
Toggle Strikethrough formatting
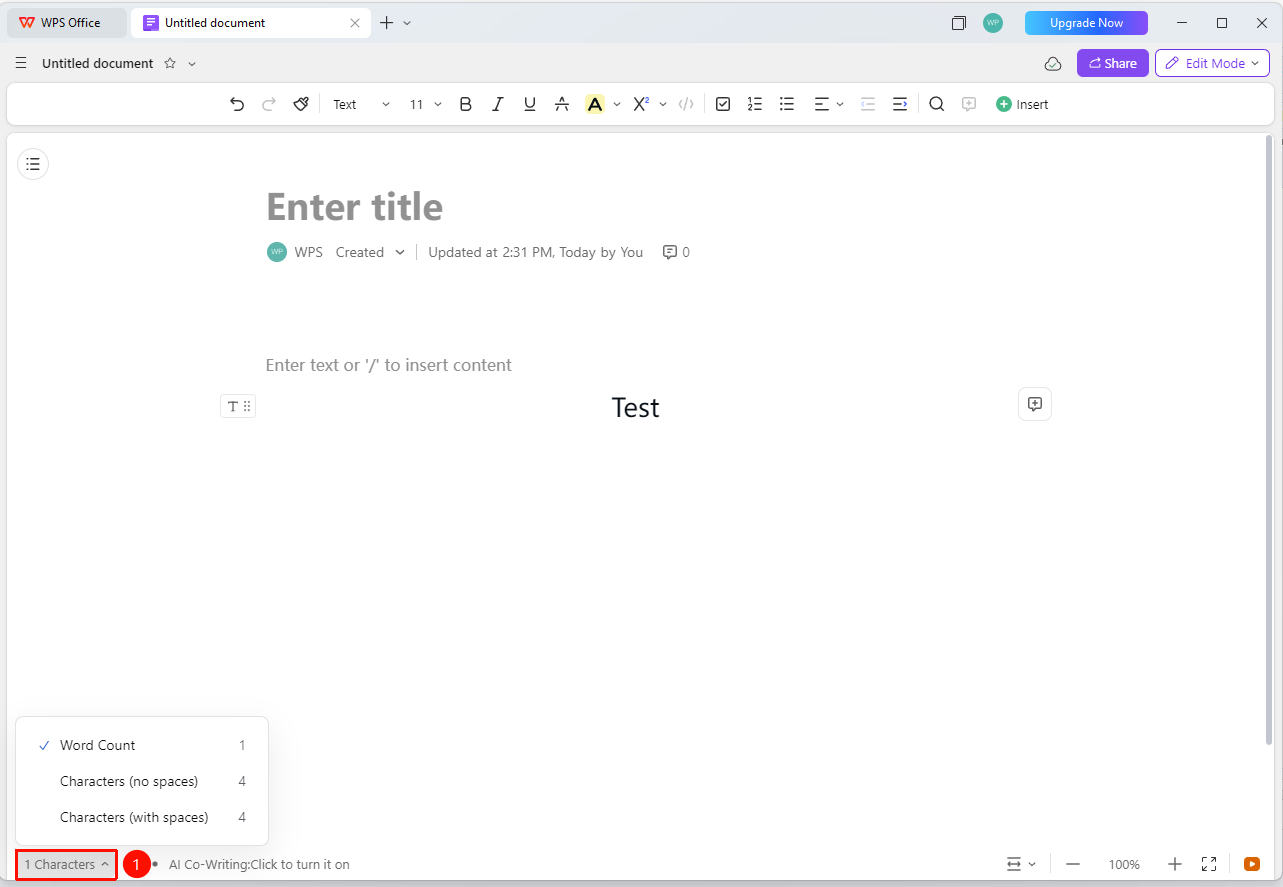click(562, 104)
